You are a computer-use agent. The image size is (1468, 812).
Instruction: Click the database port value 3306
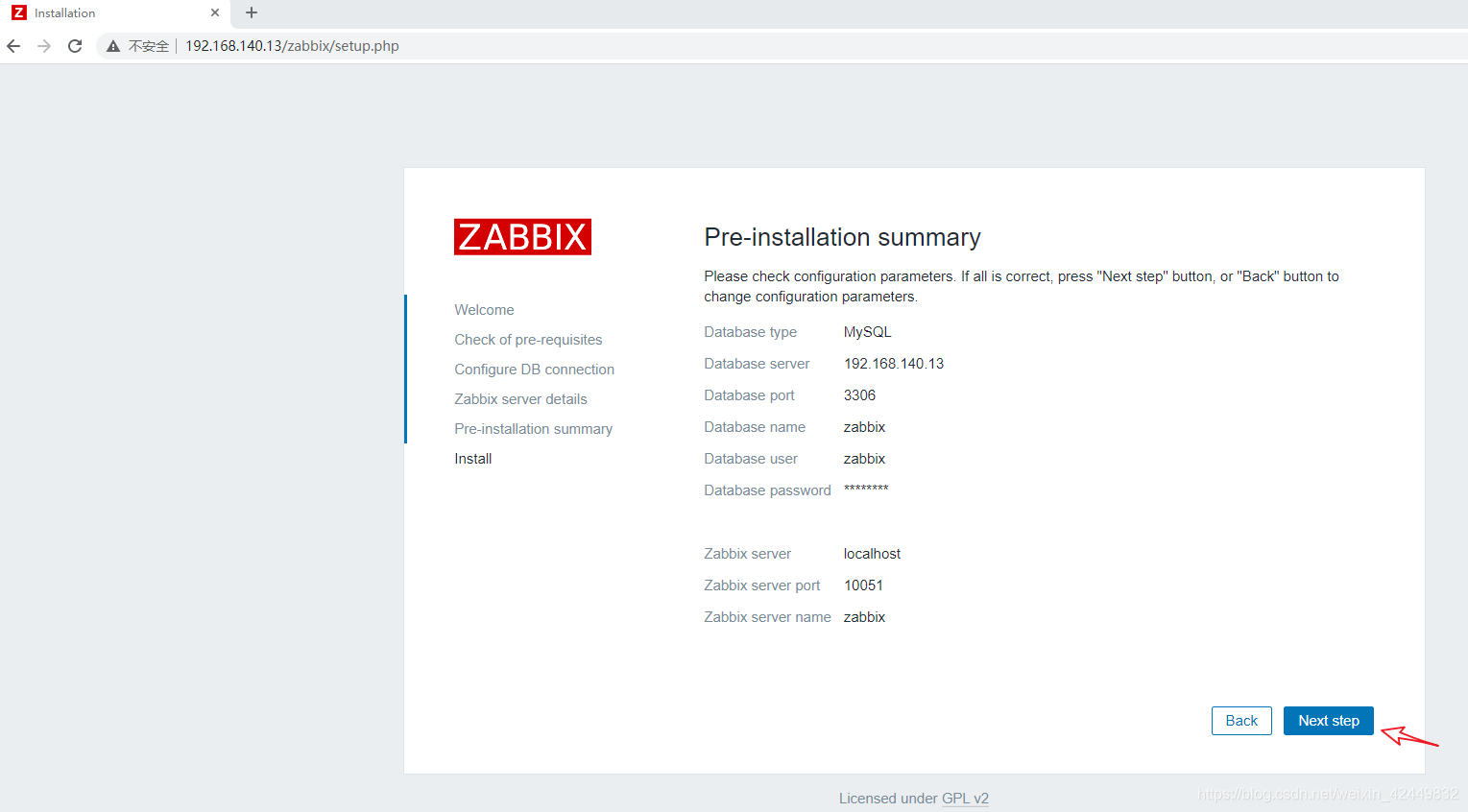pos(859,395)
